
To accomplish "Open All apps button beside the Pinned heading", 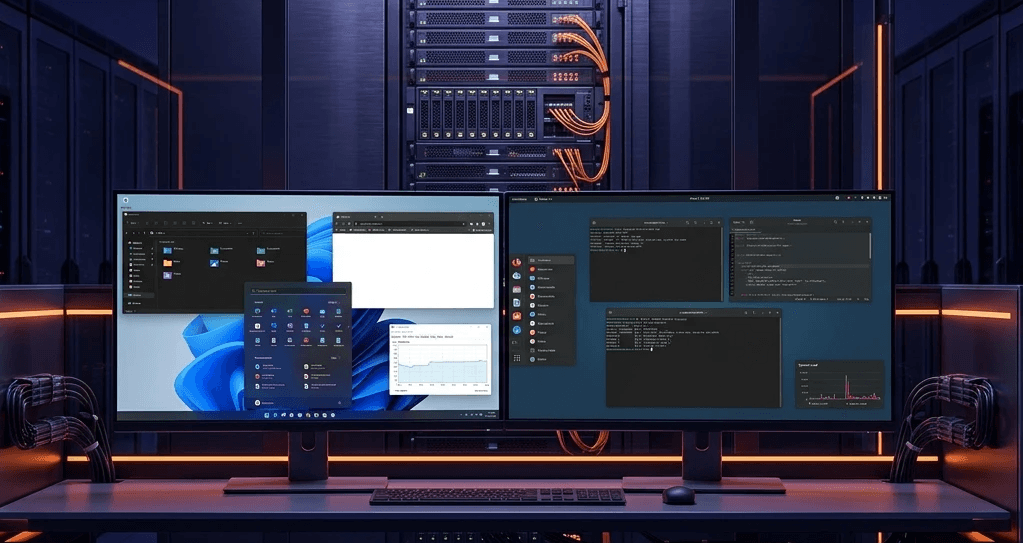I will [x=333, y=302].
